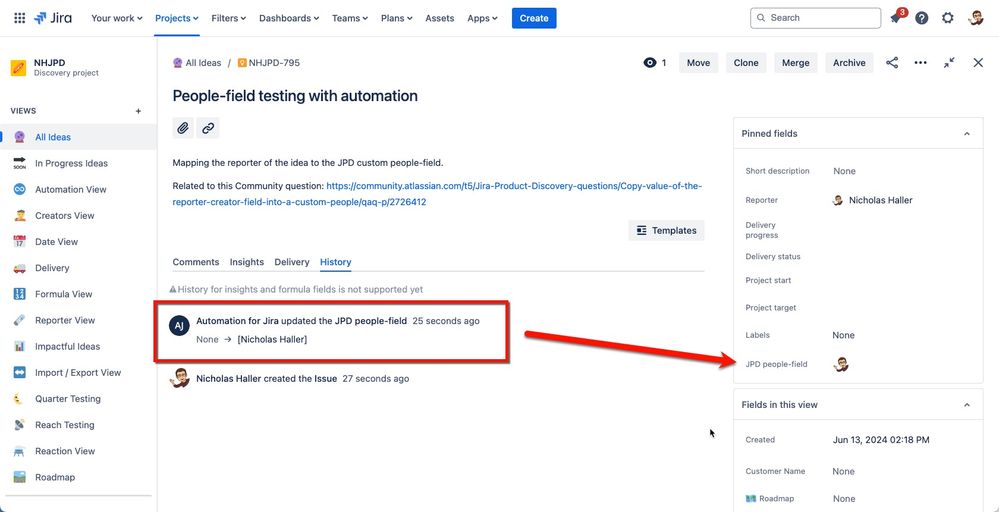This screenshot has width=999, height=512.
Task: Open the Date View
Action: click(79, 241)
